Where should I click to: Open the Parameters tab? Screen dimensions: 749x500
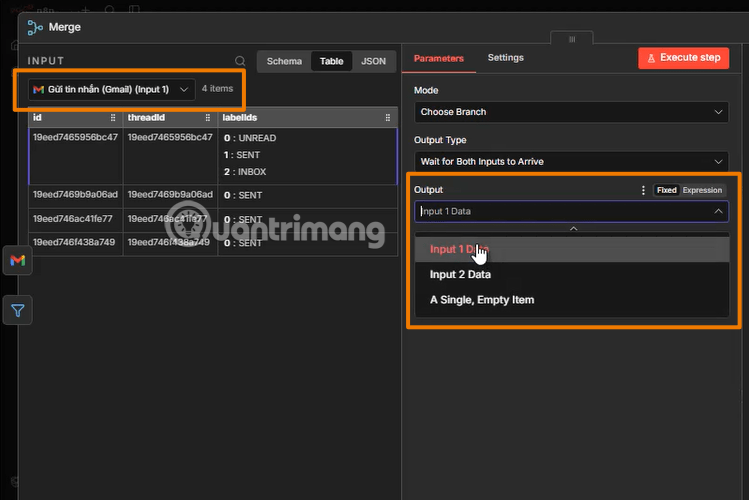(x=439, y=58)
